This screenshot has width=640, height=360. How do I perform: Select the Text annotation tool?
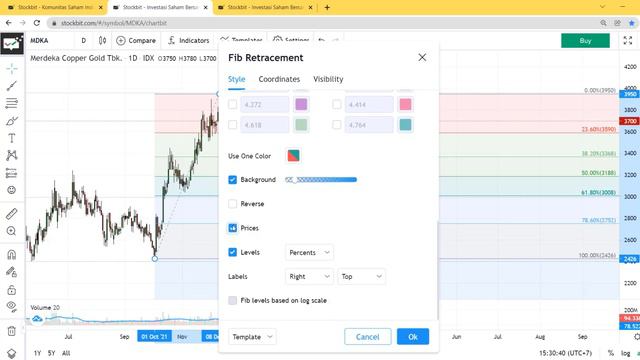coord(11,138)
